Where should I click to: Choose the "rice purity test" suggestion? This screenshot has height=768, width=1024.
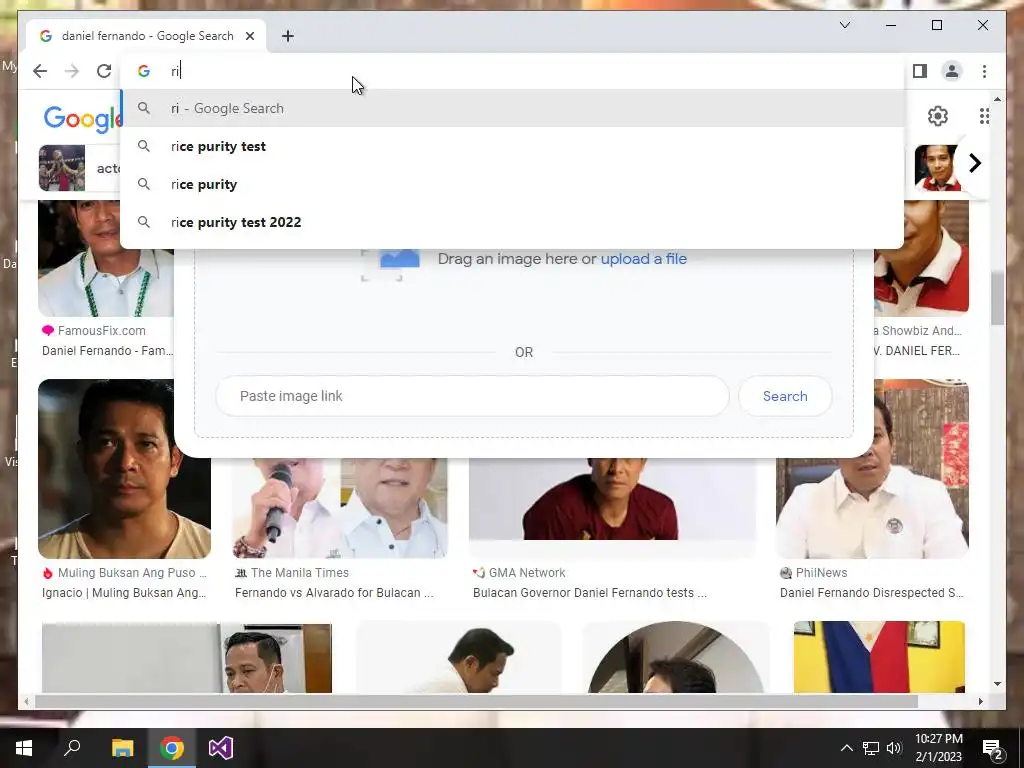click(512, 146)
